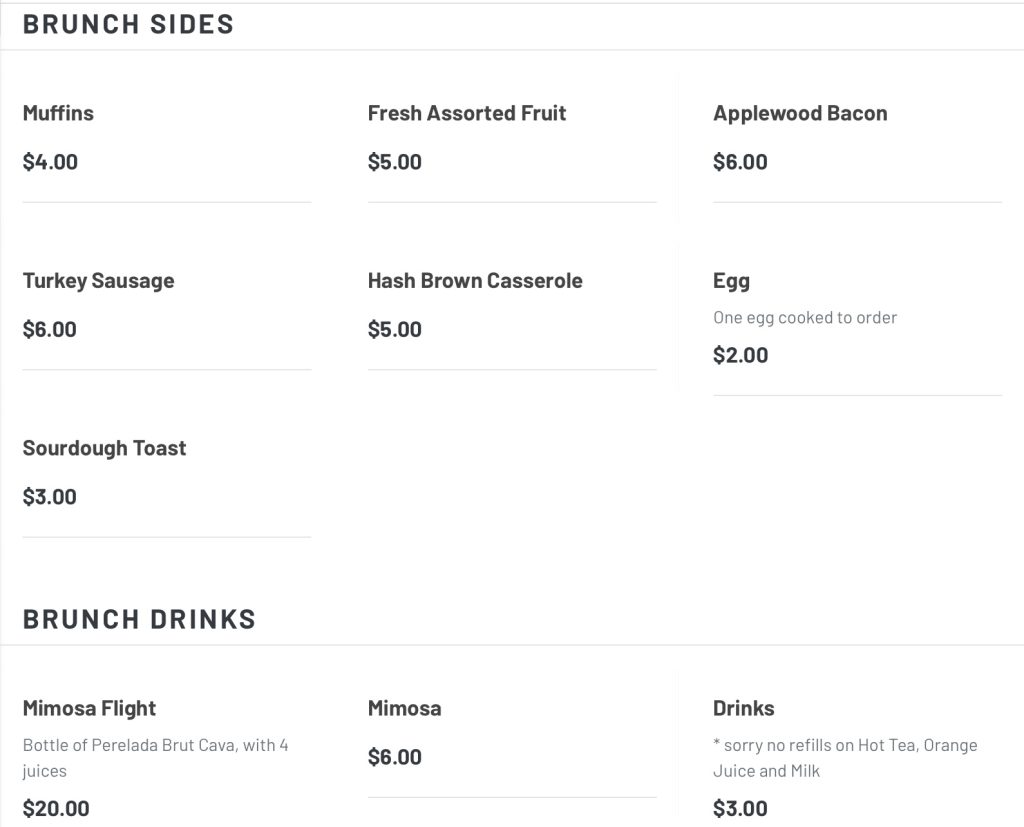1024x827 pixels.
Task: Click the BRUNCH SIDES section heading
Action: click(x=128, y=24)
